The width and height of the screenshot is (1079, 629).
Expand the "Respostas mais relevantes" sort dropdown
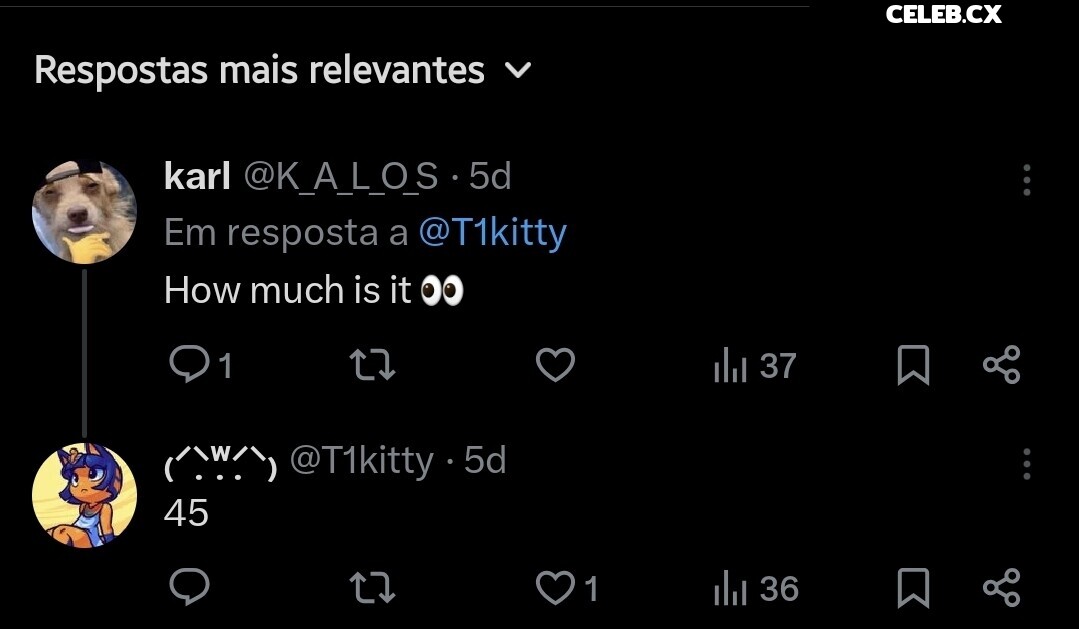[x=519, y=71]
